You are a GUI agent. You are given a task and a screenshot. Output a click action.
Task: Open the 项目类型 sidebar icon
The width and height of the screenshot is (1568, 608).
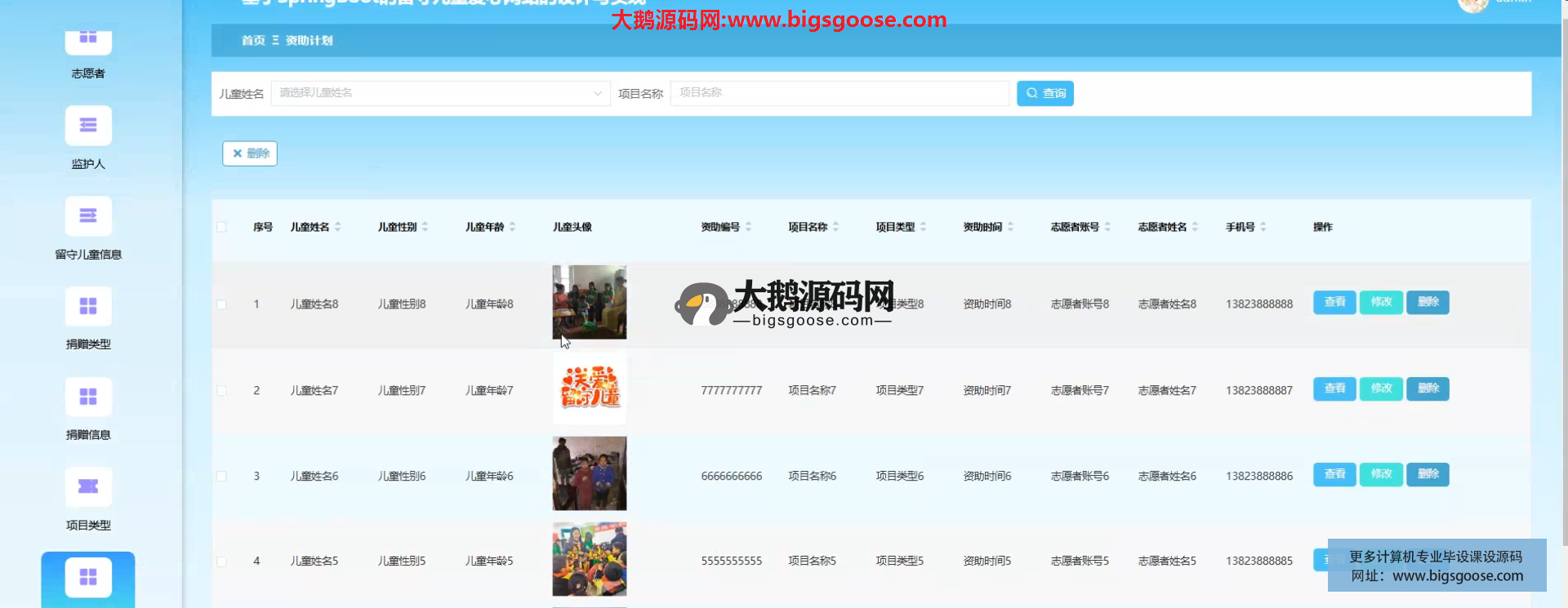[88, 487]
